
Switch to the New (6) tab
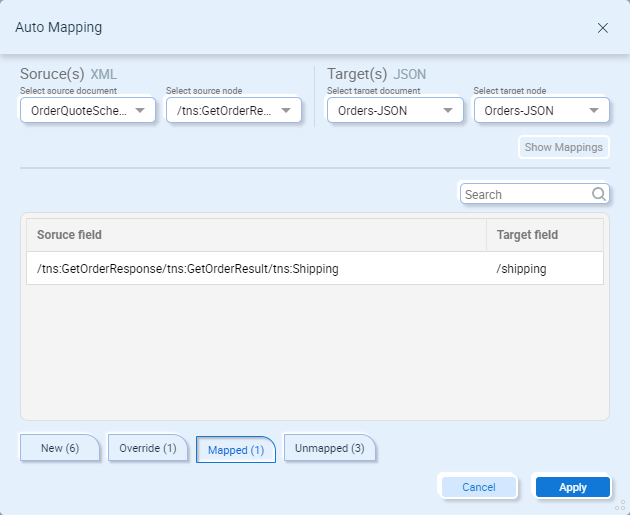tap(60, 448)
